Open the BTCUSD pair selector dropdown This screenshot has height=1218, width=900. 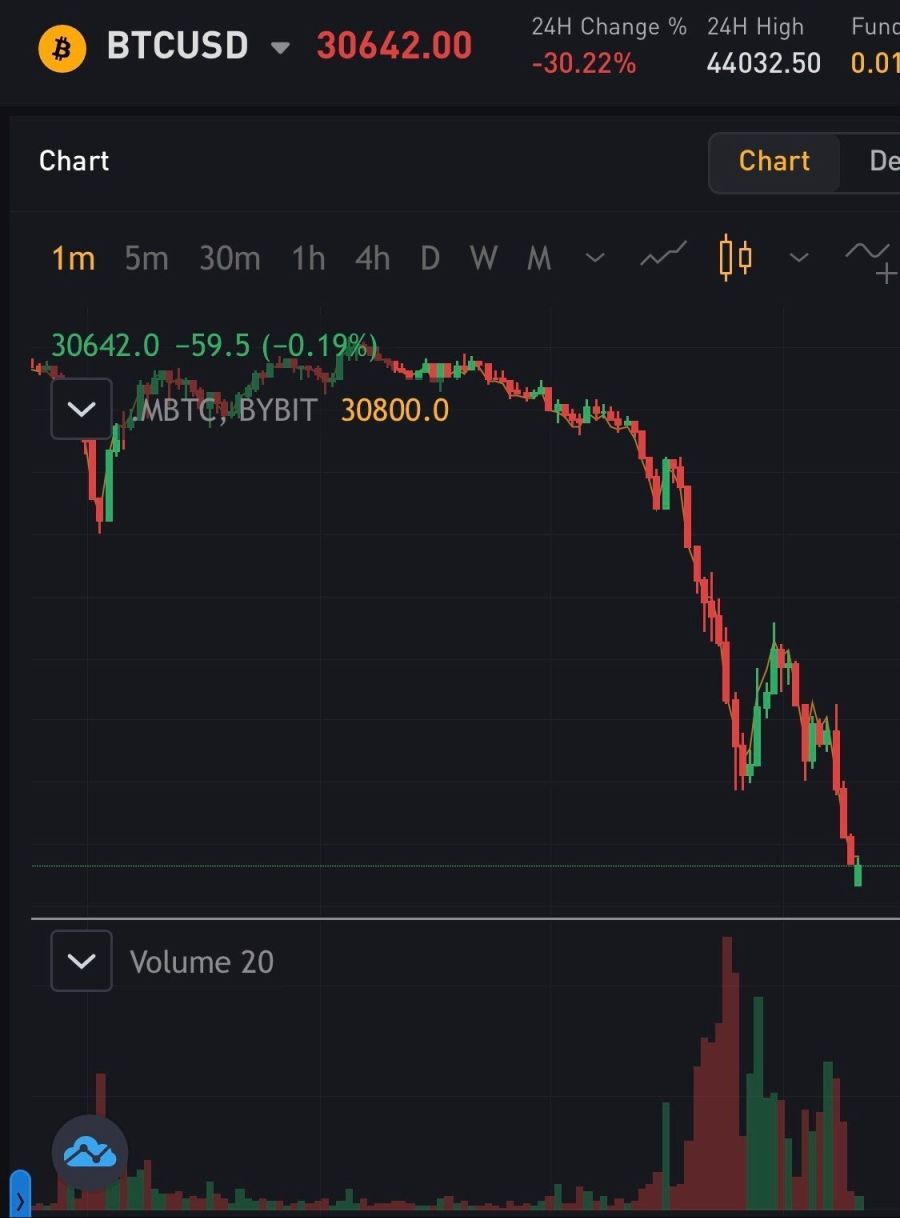(x=281, y=48)
